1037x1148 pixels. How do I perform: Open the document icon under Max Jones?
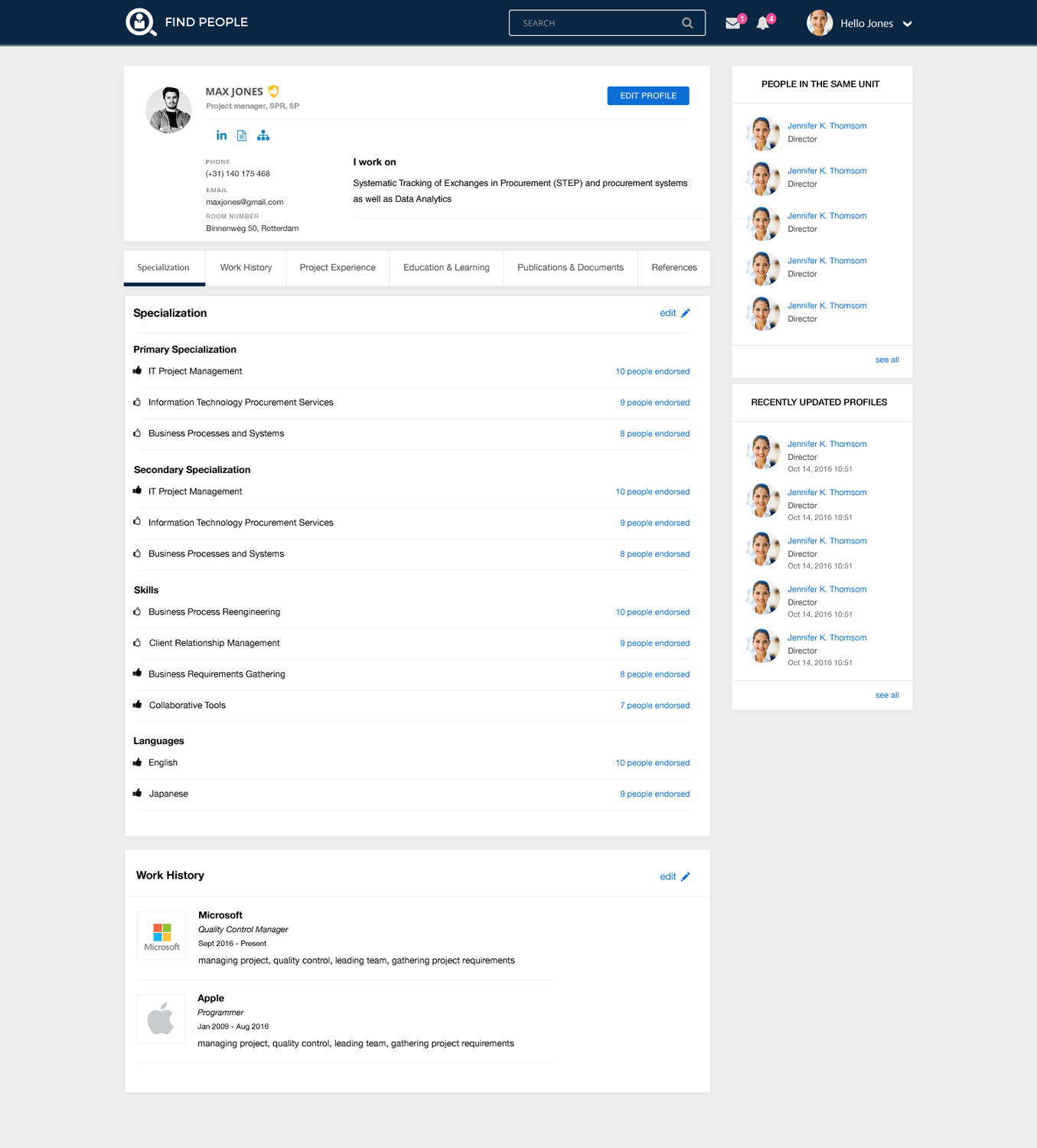click(x=242, y=135)
